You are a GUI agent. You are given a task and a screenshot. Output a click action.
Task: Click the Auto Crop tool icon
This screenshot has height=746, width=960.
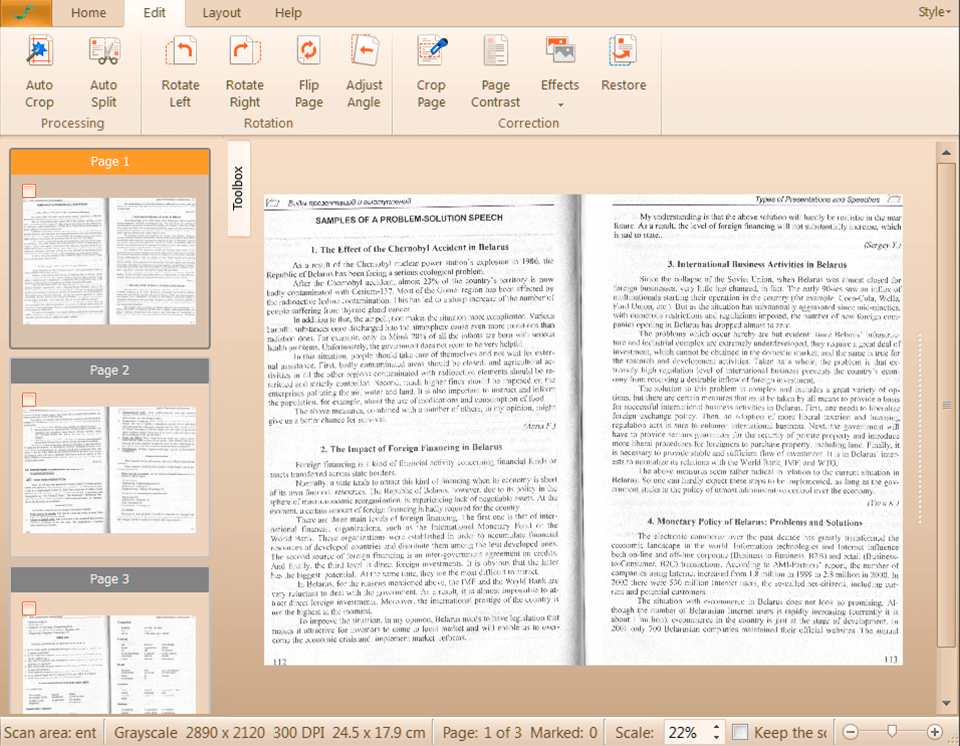click(x=39, y=52)
